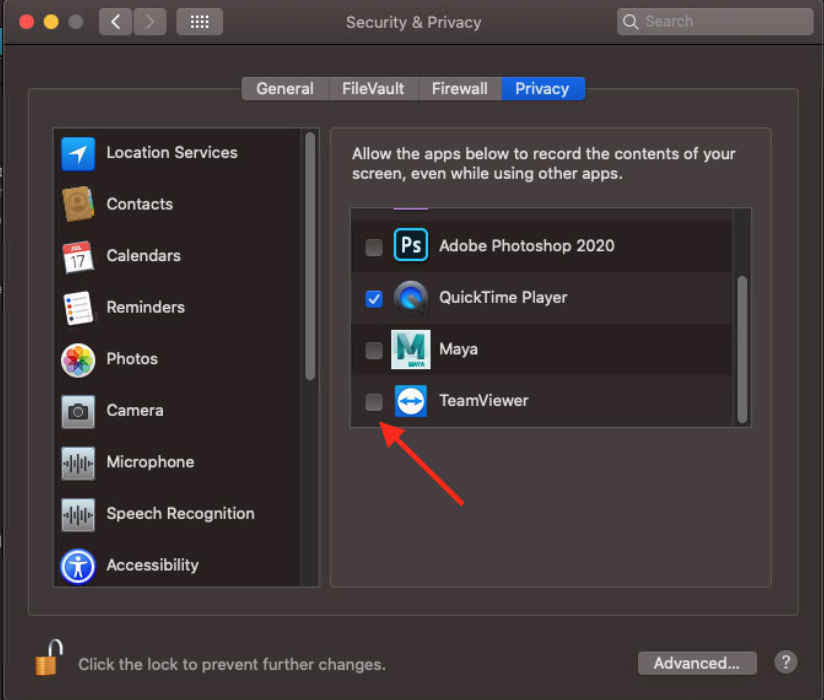
Task: Check the TeamViewer screen recording checkbox
Action: click(374, 402)
